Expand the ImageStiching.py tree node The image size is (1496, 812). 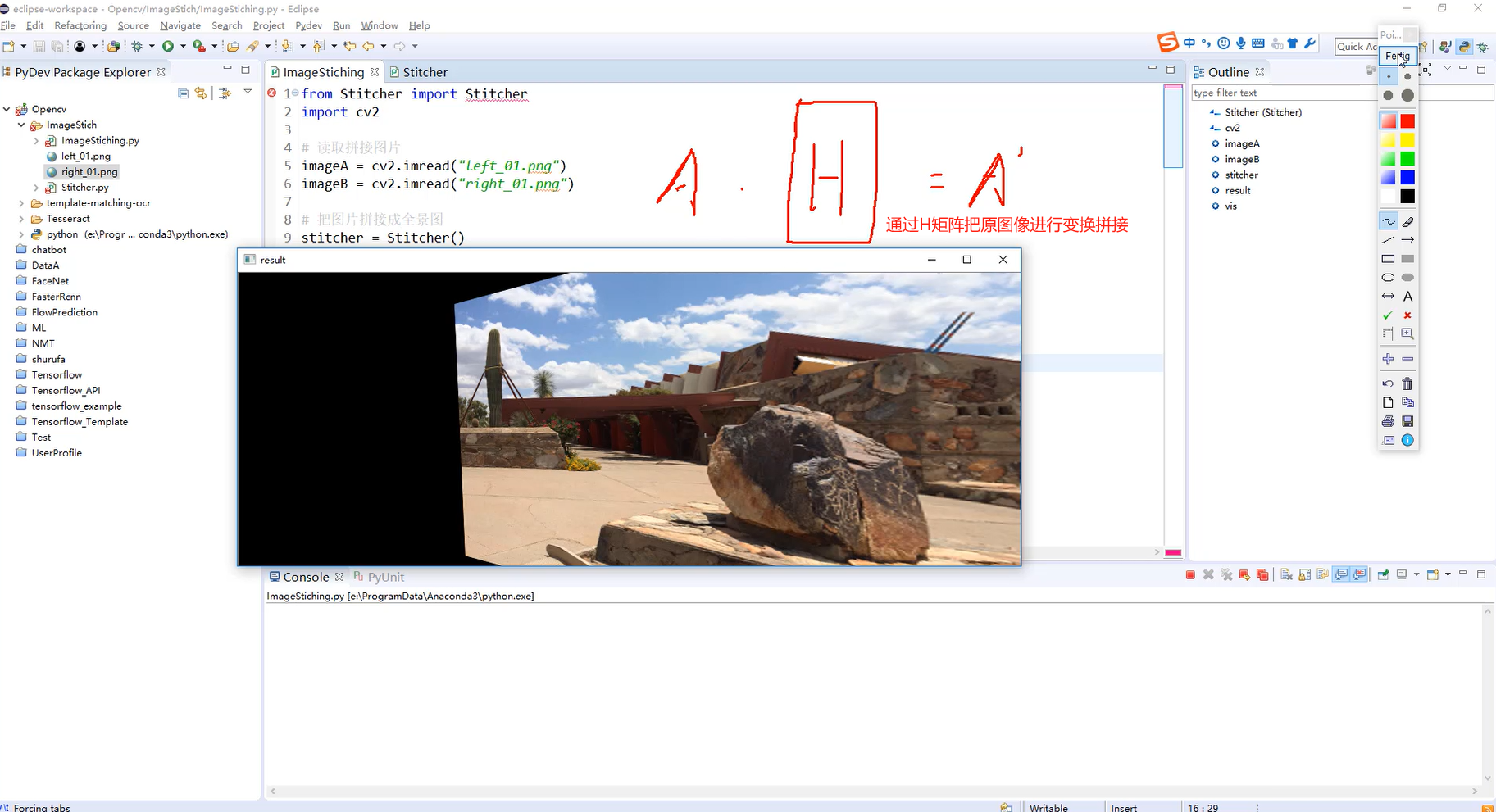(x=36, y=141)
